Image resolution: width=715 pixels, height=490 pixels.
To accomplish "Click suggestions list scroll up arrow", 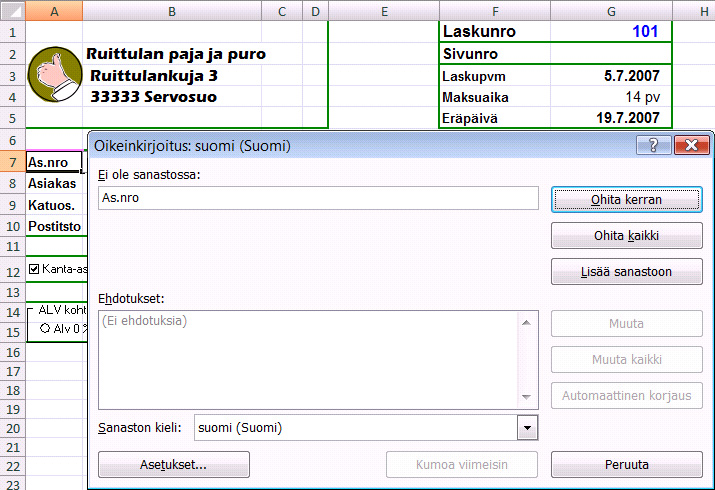I will click(x=526, y=322).
